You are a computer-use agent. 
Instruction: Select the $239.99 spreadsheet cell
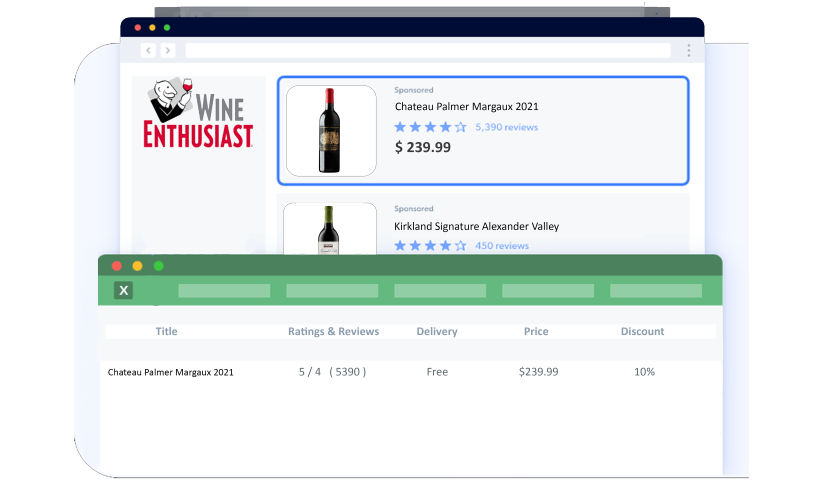[x=539, y=372]
